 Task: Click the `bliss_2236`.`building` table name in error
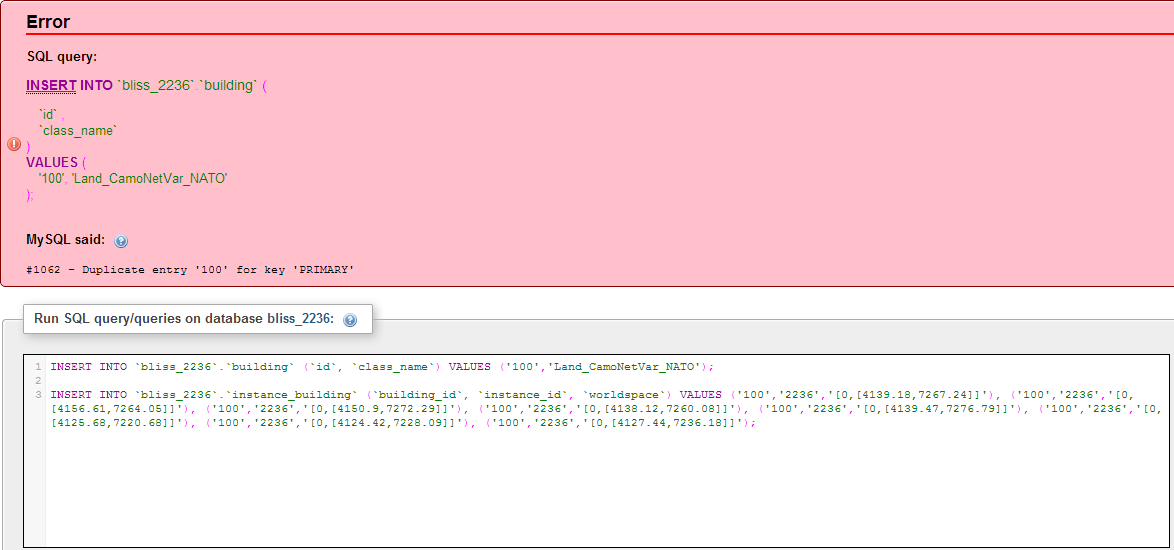(186, 85)
